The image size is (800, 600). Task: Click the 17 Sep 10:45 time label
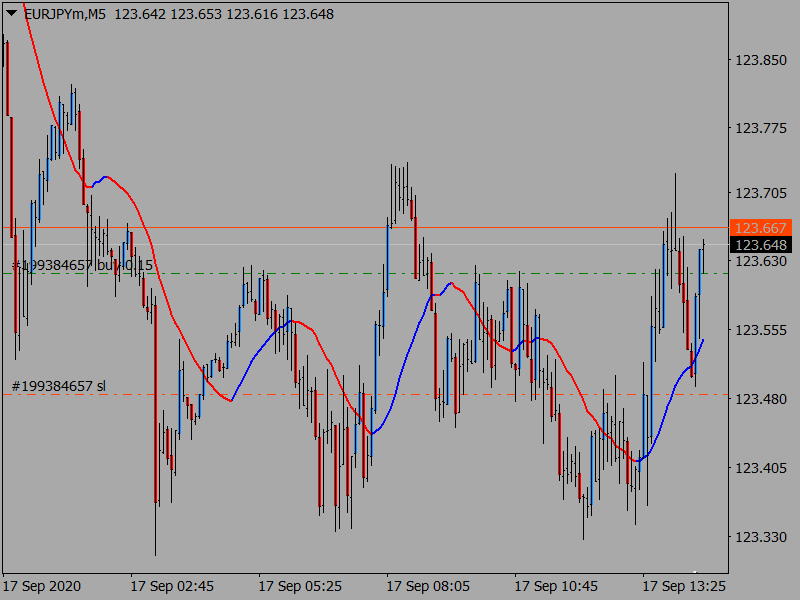click(556, 586)
